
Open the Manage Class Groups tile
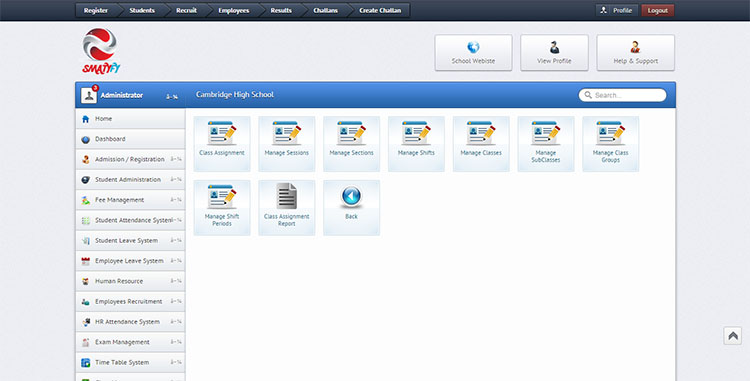click(x=610, y=143)
